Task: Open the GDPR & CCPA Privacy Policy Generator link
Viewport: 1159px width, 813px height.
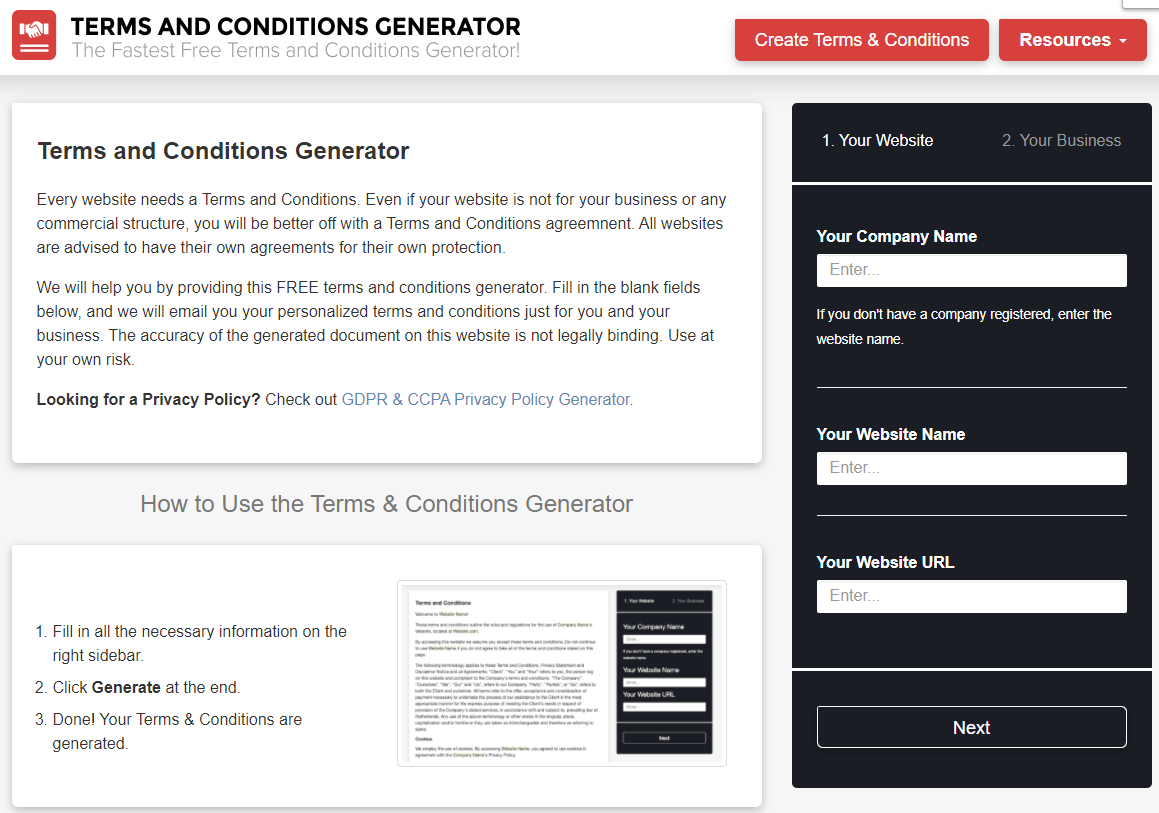Action: [x=485, y=399]
